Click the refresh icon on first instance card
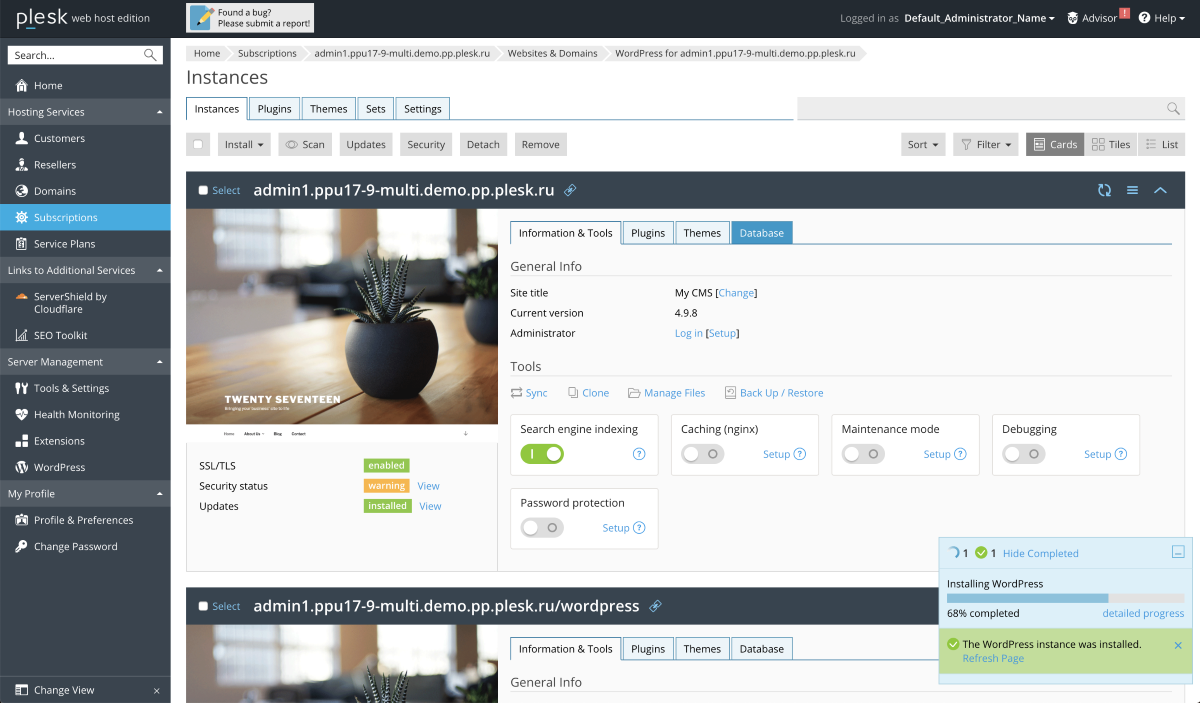The height and width of the screenshot is (703, 1200). 1104,190
